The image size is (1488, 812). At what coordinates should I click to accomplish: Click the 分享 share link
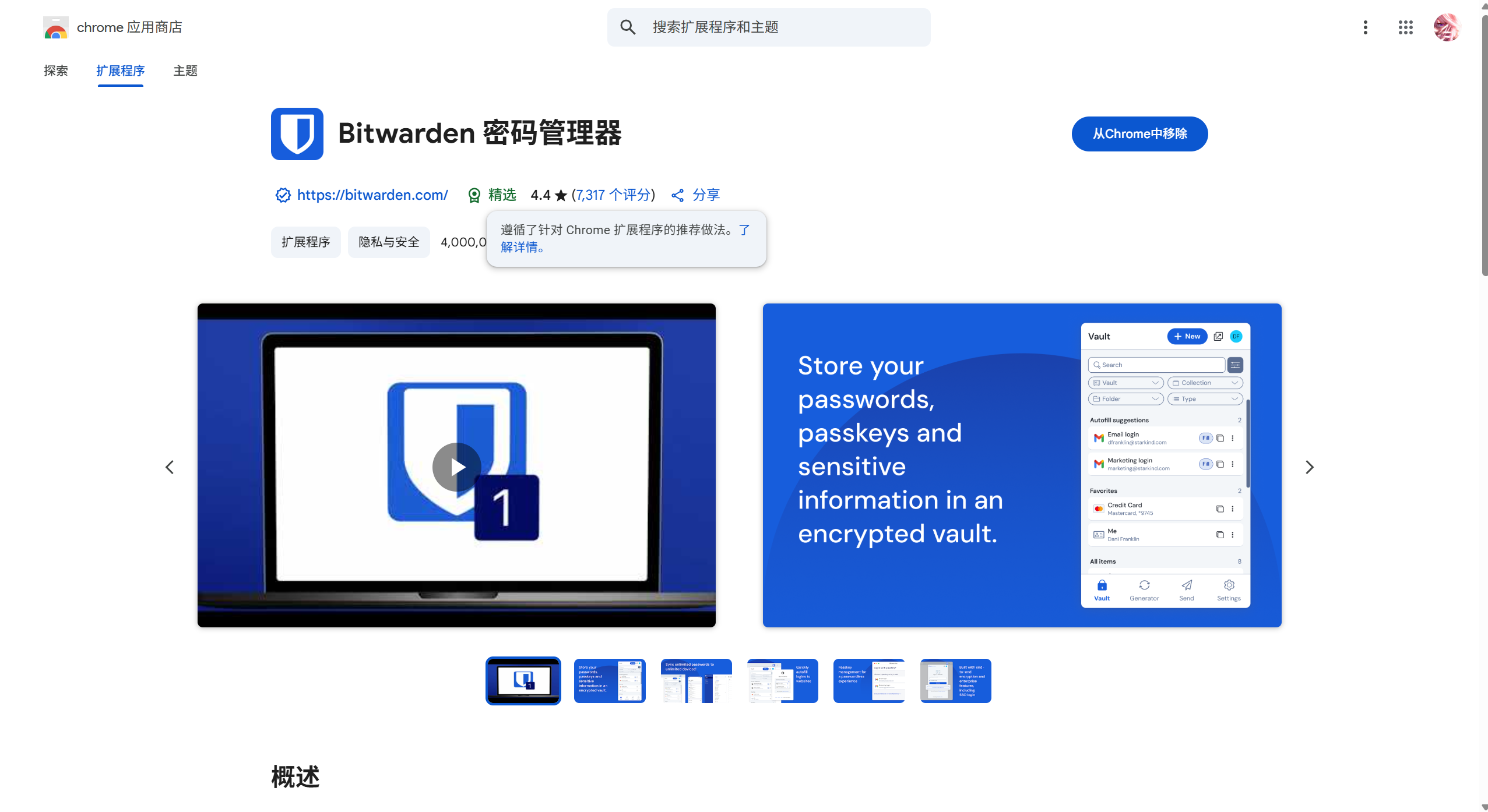[706, 195]
